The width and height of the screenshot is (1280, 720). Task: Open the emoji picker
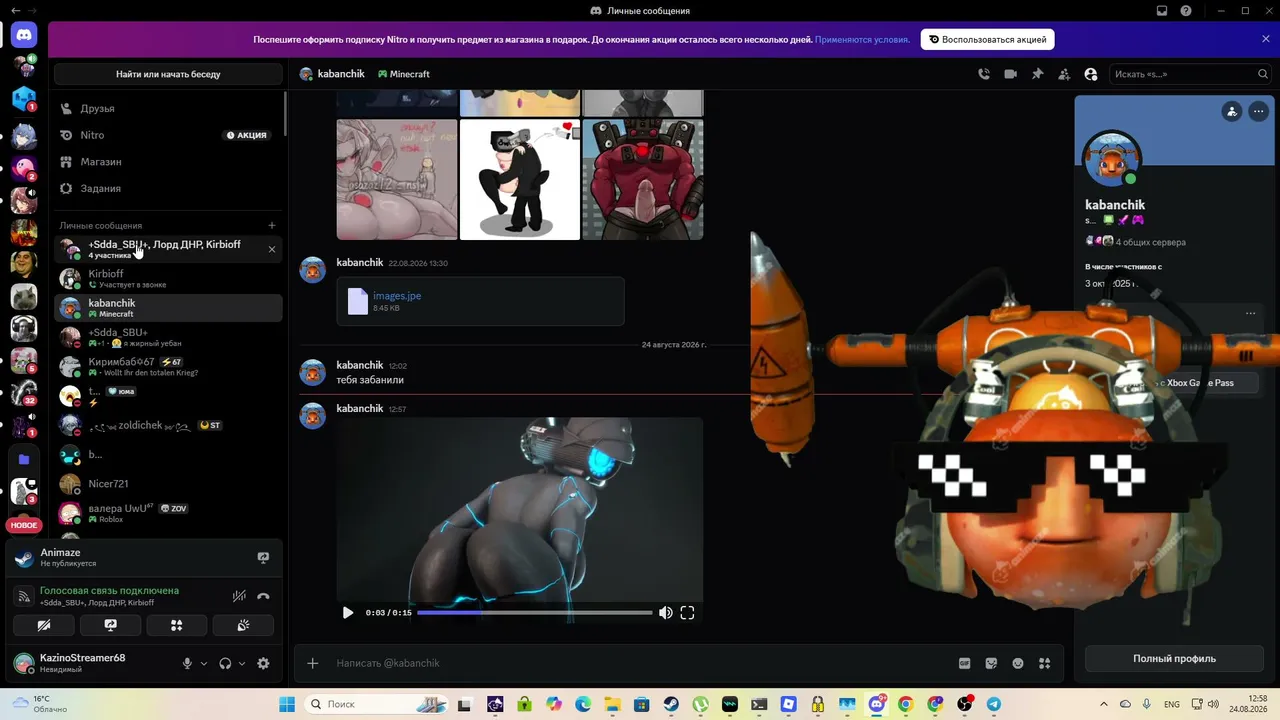point(1018,663)
